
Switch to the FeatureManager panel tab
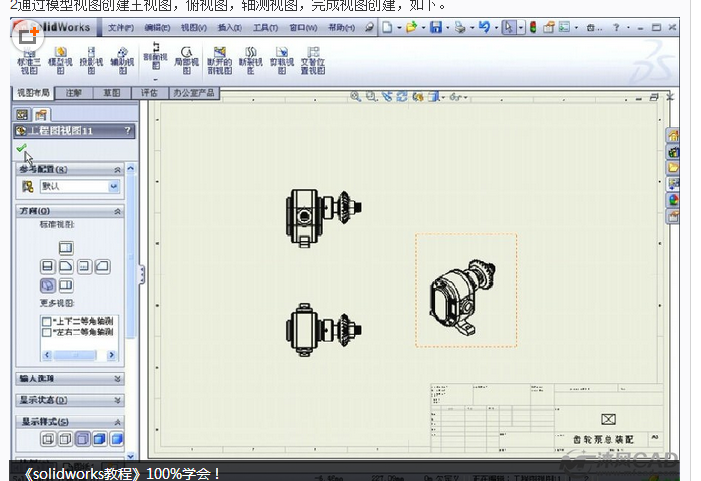[x=22, y=114]
